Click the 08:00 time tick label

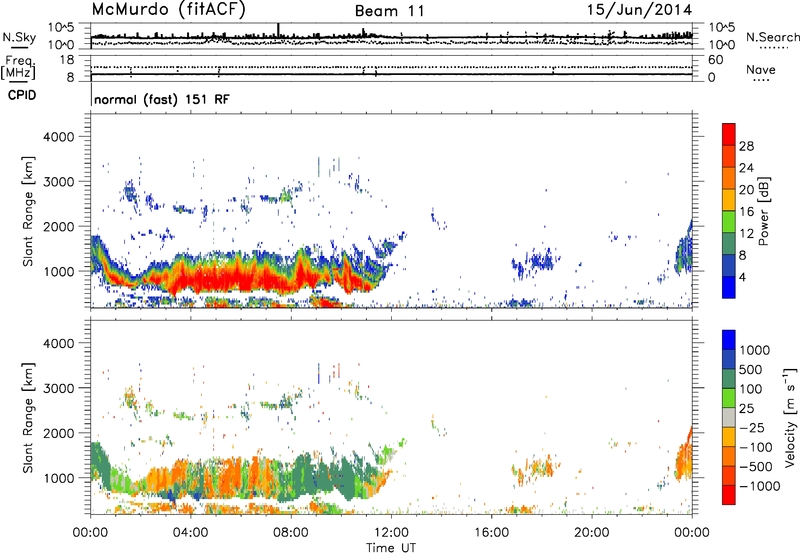291,533
